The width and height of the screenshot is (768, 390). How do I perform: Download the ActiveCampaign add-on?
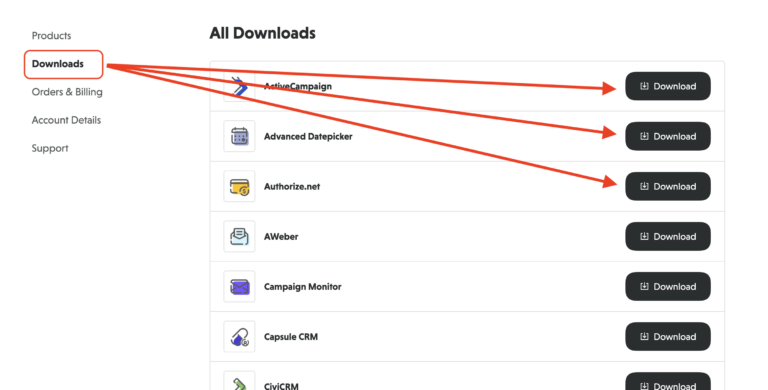pyautogui.click(x=668, y=86)
